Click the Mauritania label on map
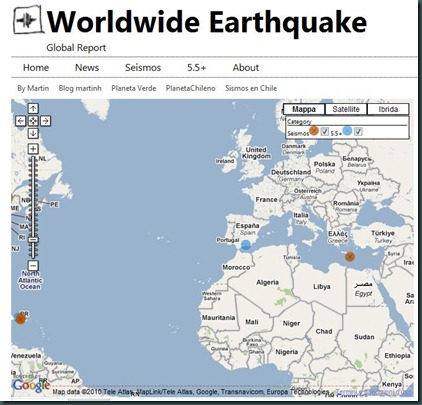 click(218, 318)
